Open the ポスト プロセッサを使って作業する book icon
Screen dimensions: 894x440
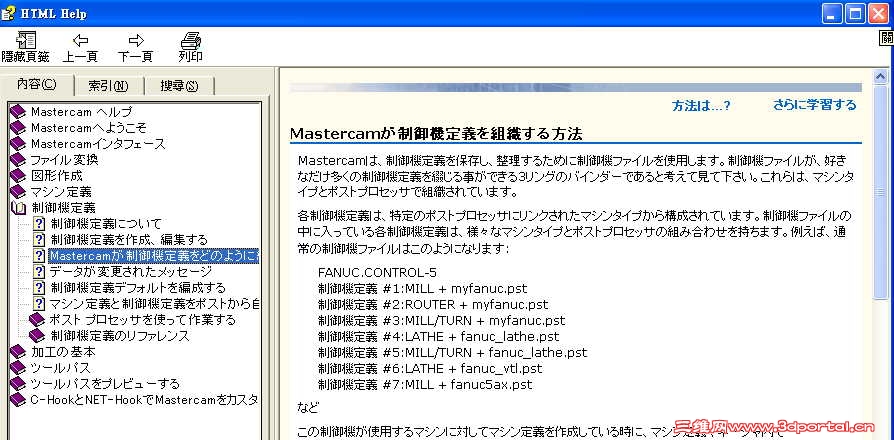pyautogui.click(x=36, y=319)
